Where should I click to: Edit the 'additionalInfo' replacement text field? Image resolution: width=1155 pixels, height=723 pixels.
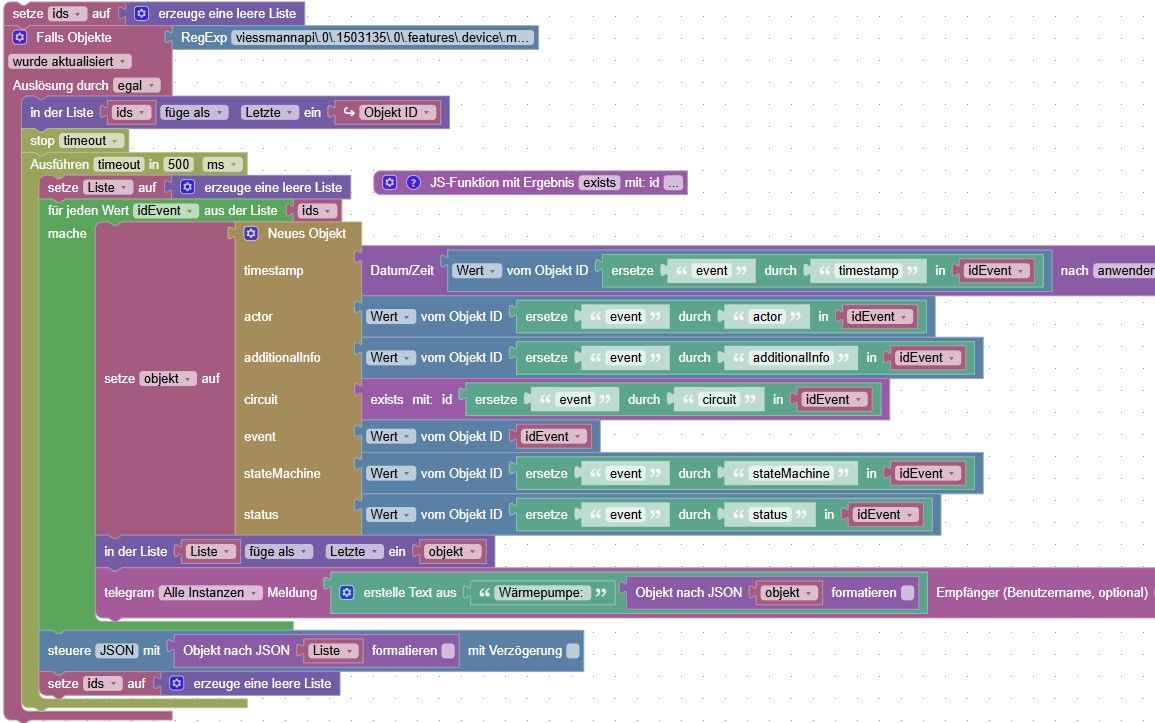[790, 358]
